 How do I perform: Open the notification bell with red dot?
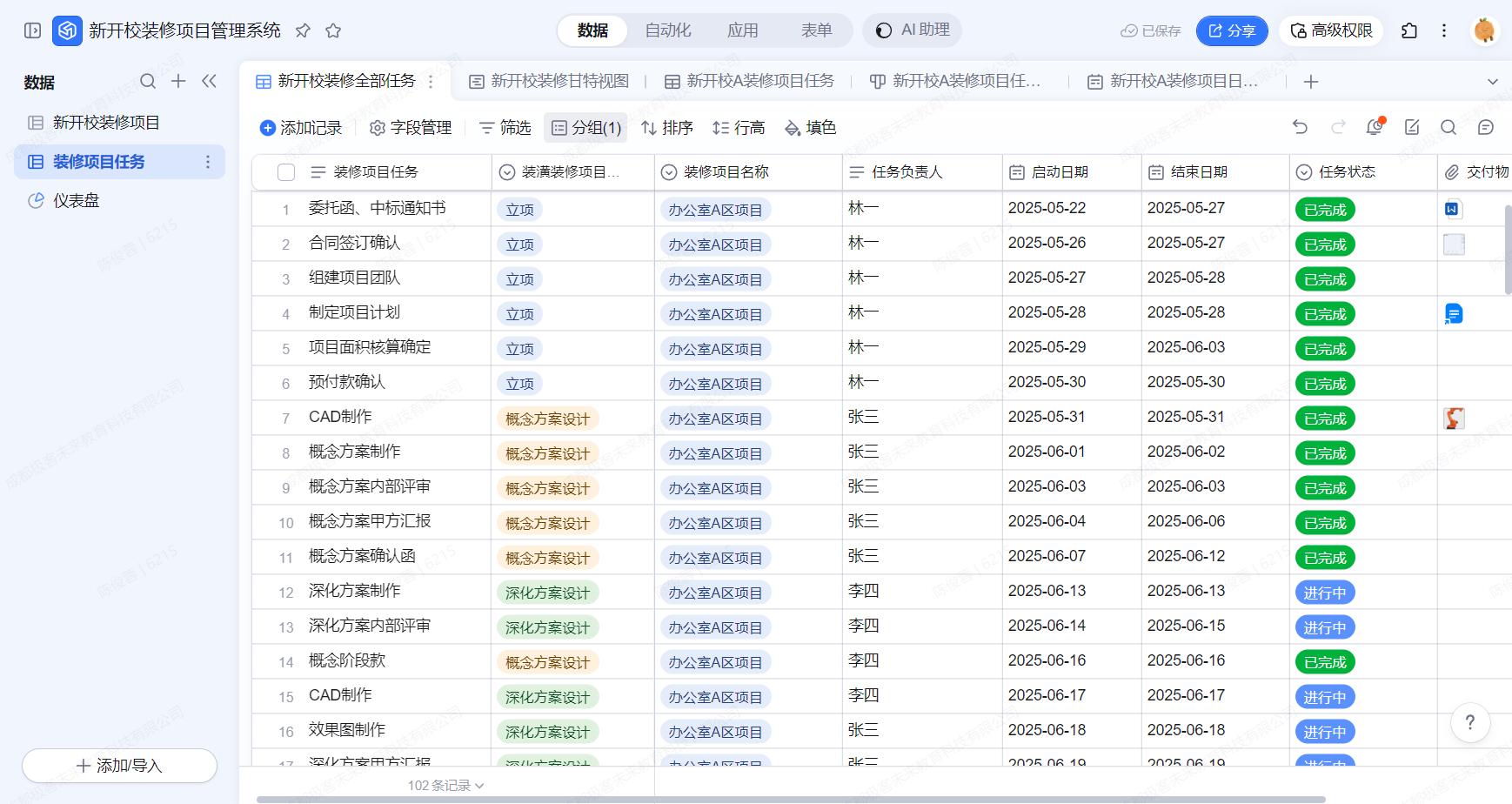tap(1375, 127)
